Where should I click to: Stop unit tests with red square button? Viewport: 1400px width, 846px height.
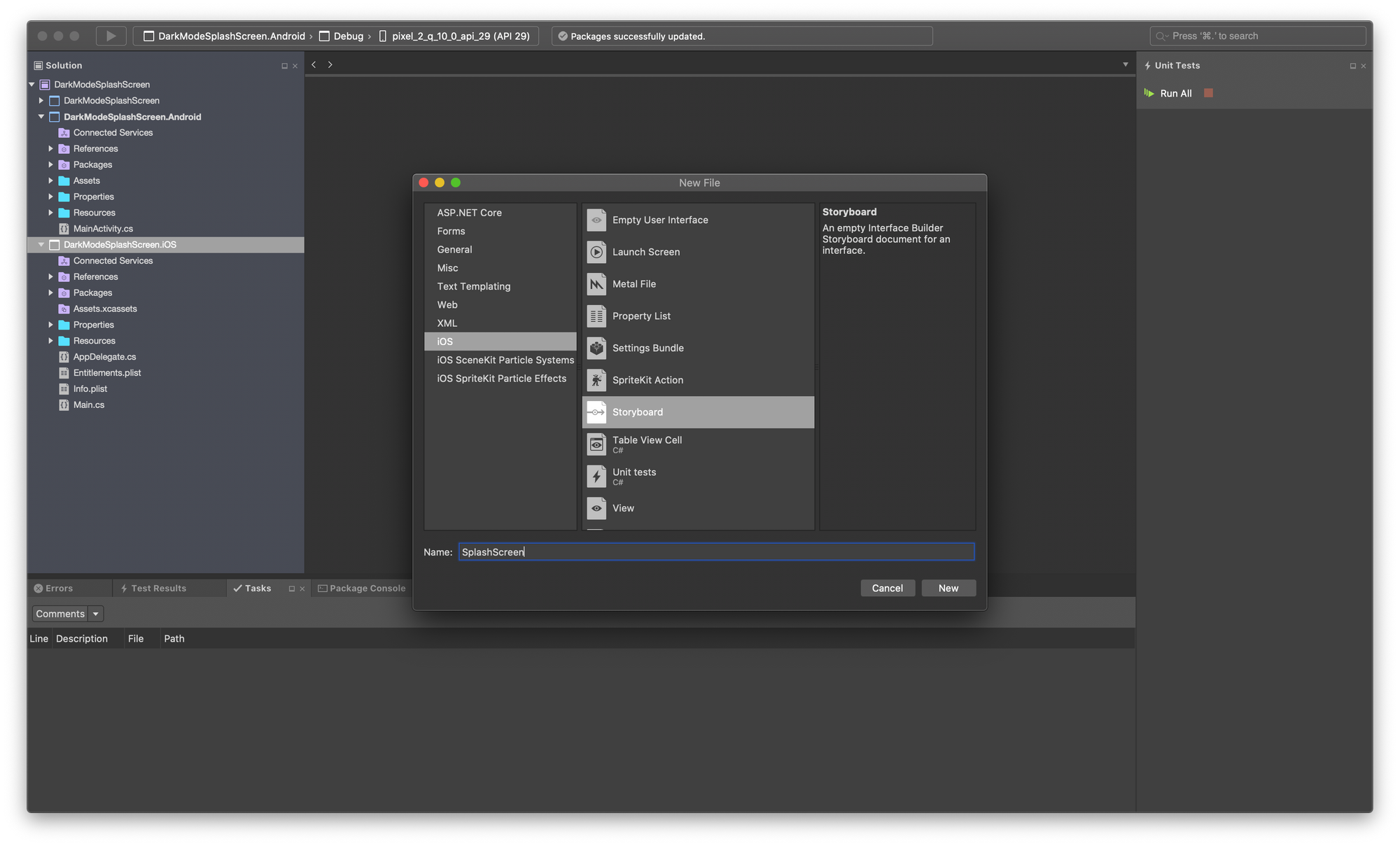pyautogui.click(x=1208, y=93)
